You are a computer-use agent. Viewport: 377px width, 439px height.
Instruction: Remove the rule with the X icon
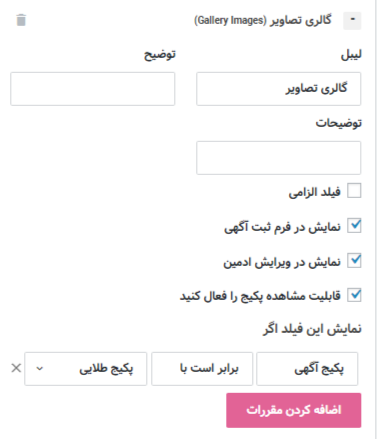pyautogui.click(x=16, y=368)
